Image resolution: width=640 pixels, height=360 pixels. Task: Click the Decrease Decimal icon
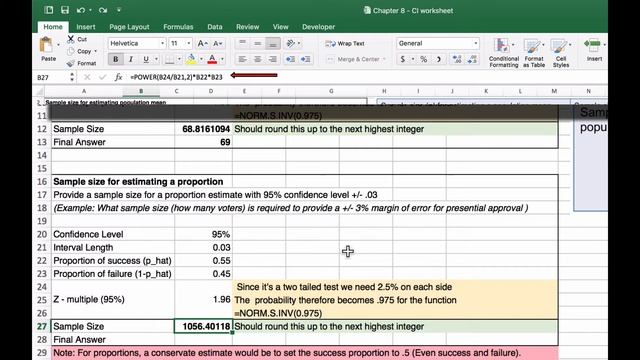click(x=472, y=59)
